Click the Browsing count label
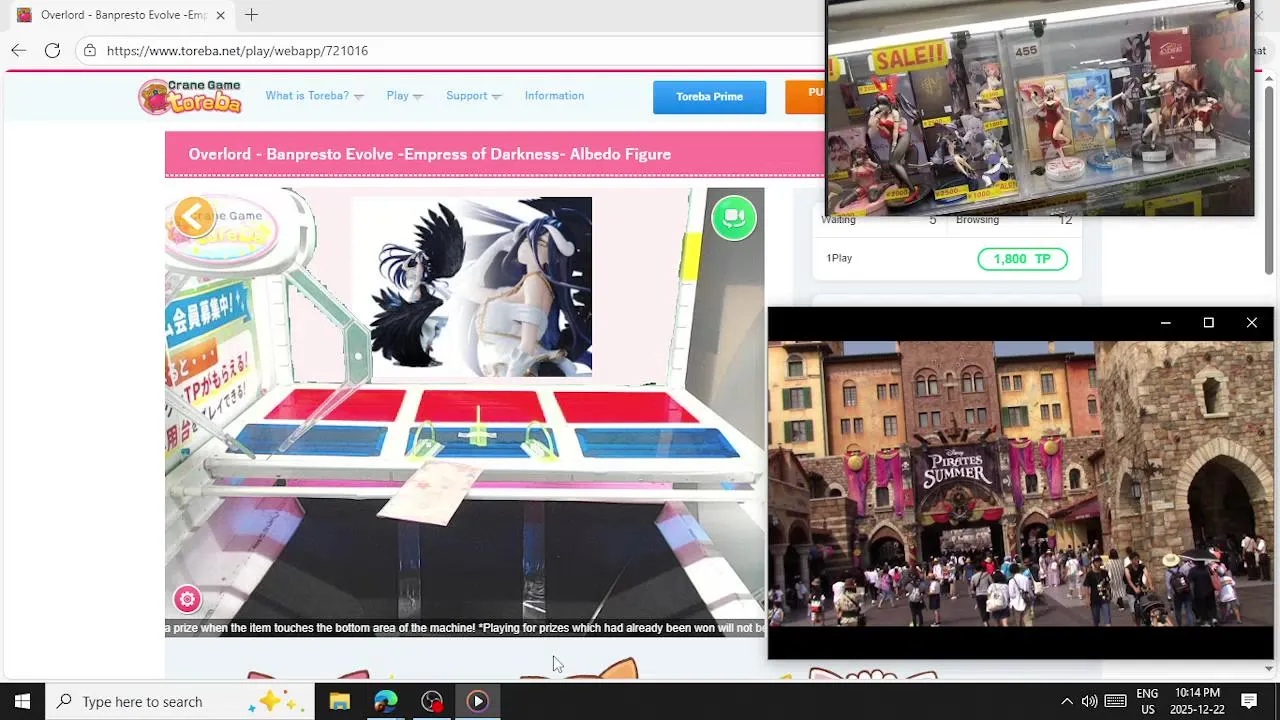This screenshot has height=720, width=1280. coord(977,220)
